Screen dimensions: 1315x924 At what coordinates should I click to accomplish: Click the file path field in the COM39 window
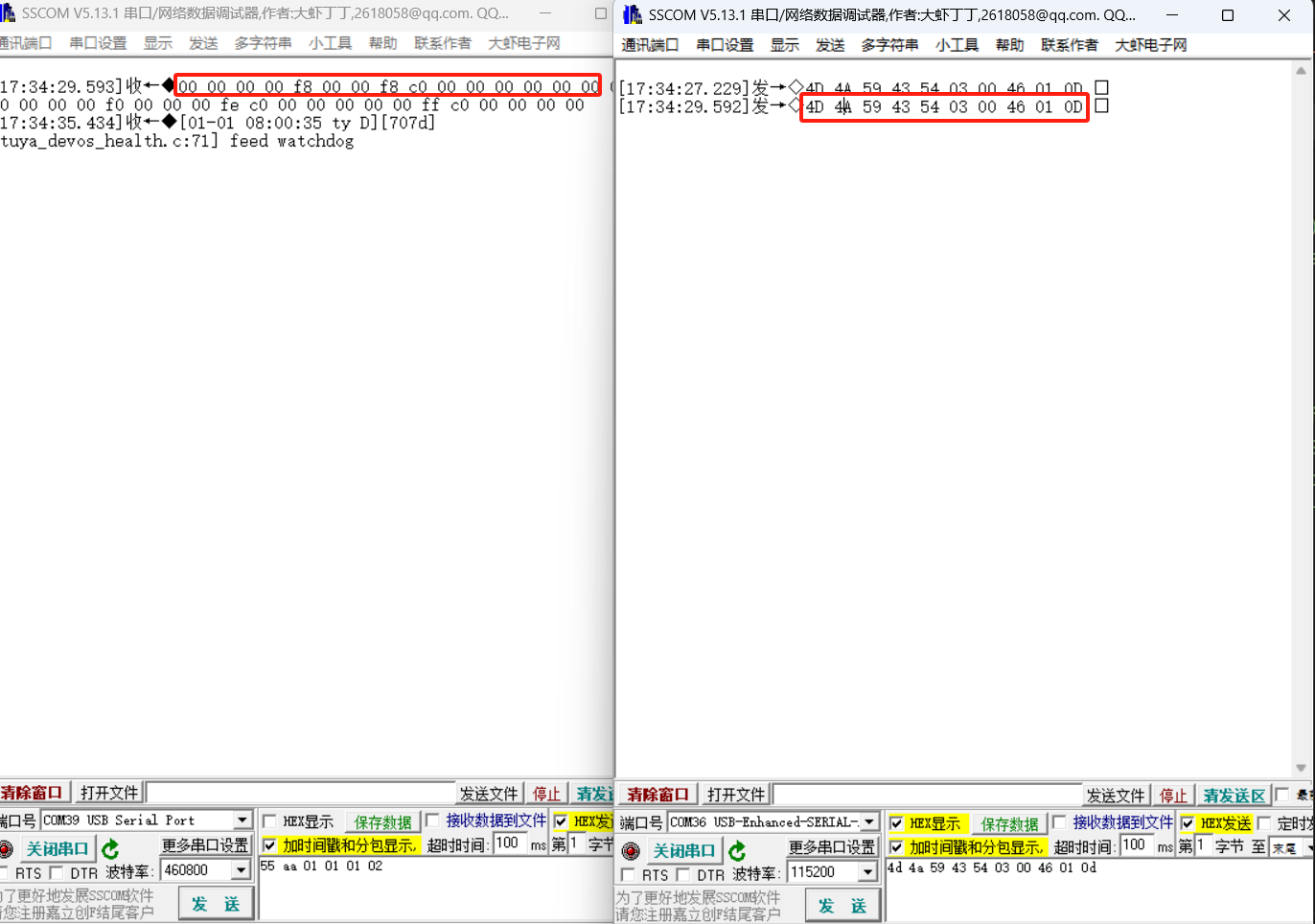tap(301, 793)
